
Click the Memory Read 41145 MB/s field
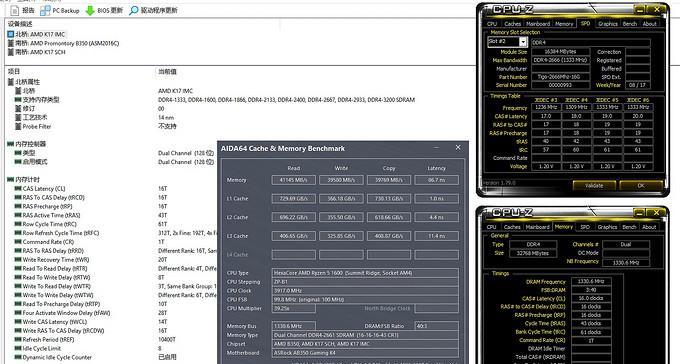[x=294, y=180]
